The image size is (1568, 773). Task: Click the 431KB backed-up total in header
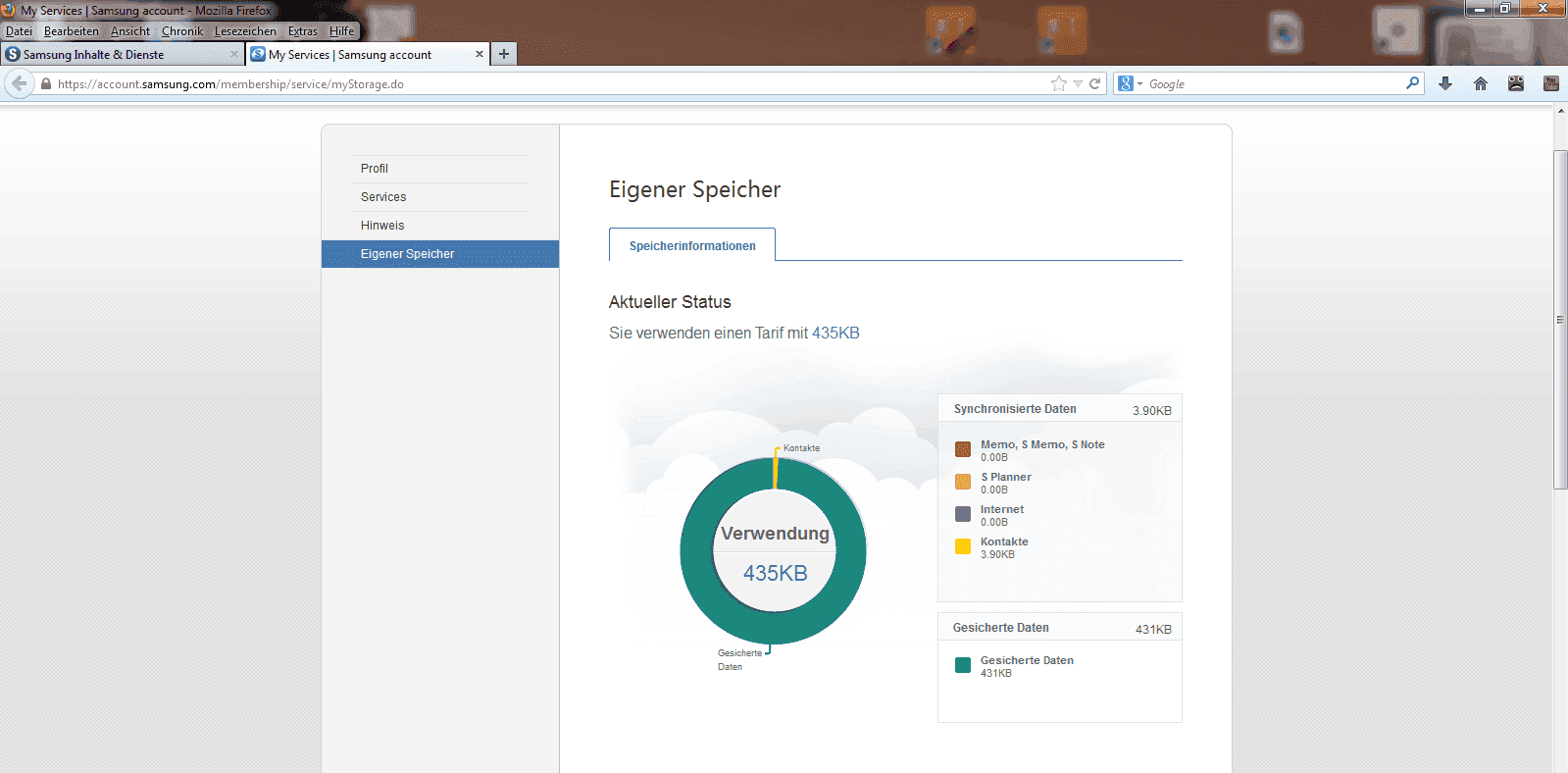1153,630
